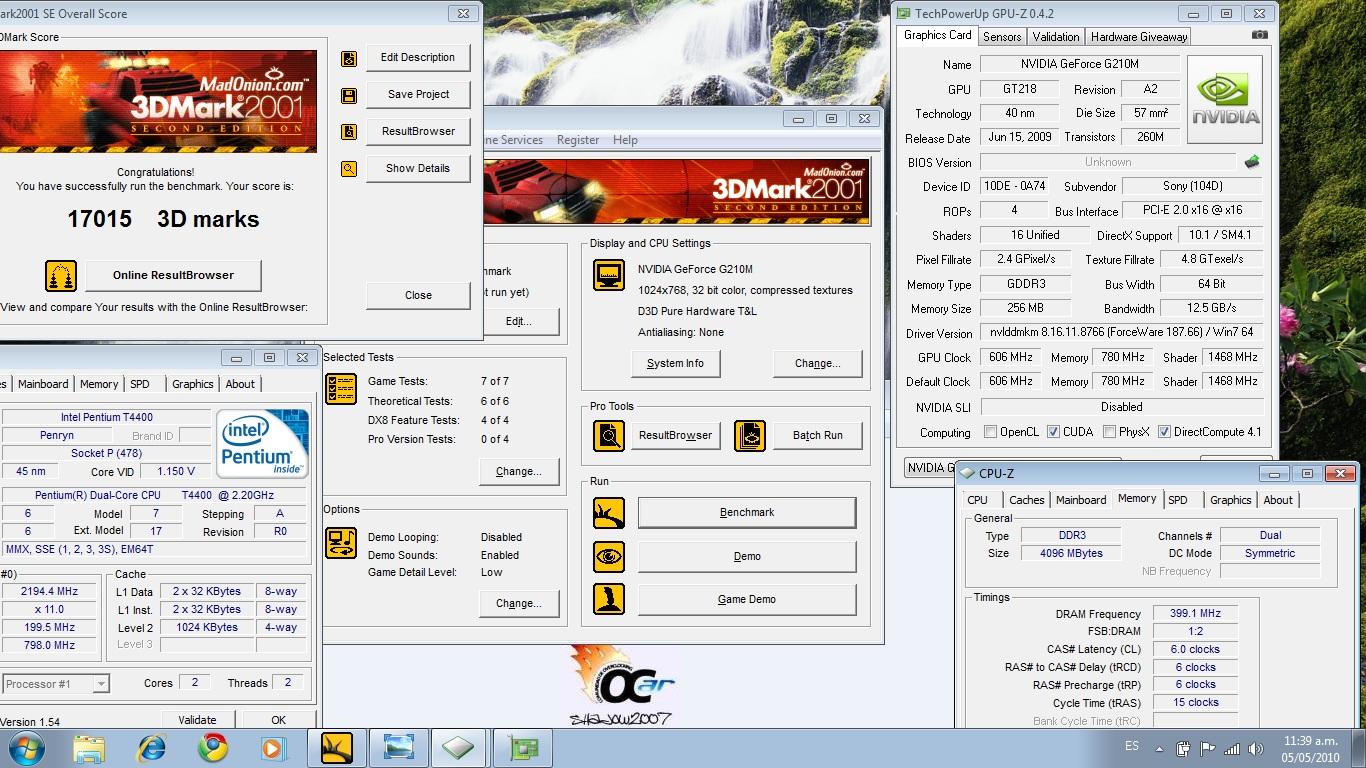
Task: Toggle the DirectCompute 4.1 checkbox
Action: point(1164,432)
